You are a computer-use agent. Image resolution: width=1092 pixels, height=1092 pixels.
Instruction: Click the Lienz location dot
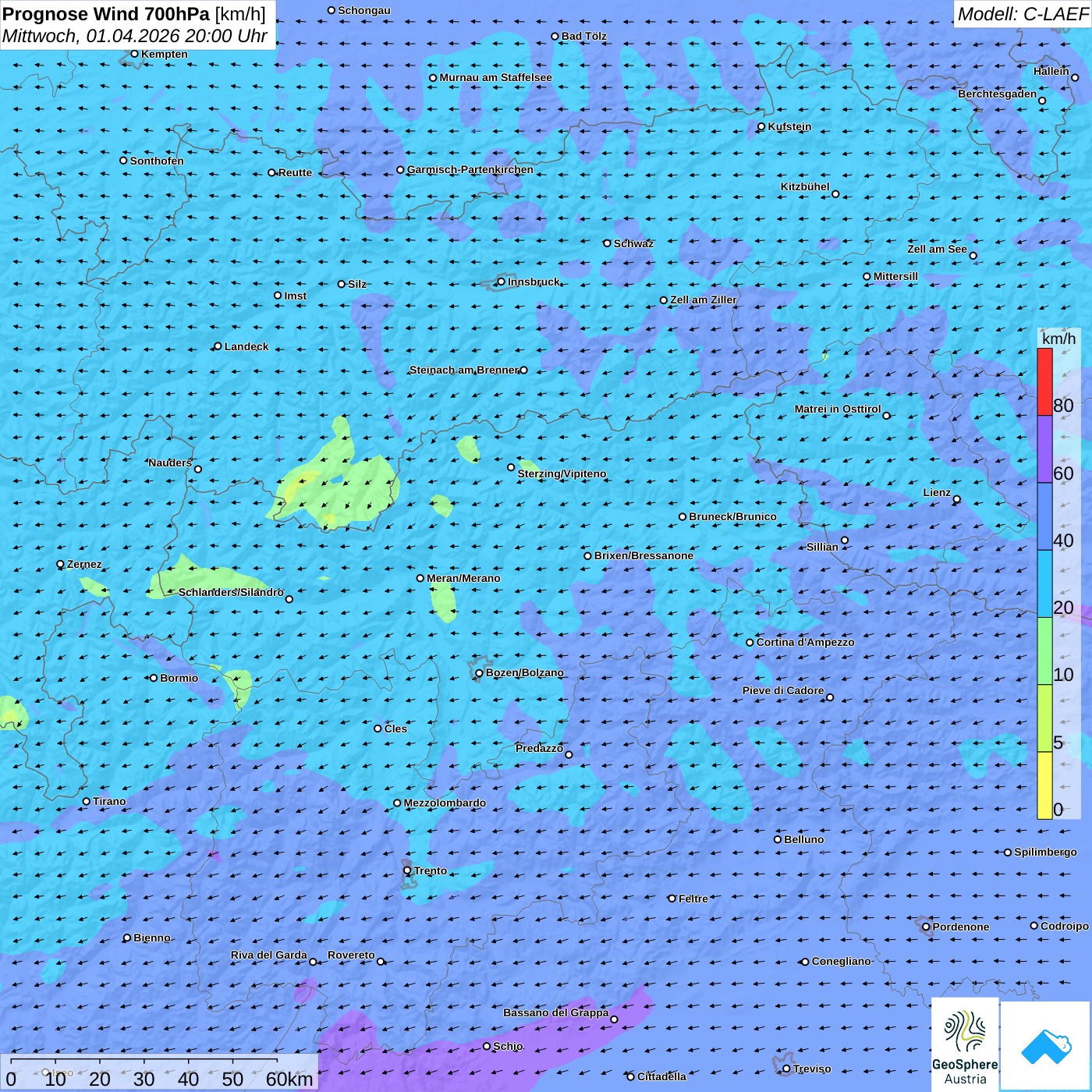957,499
